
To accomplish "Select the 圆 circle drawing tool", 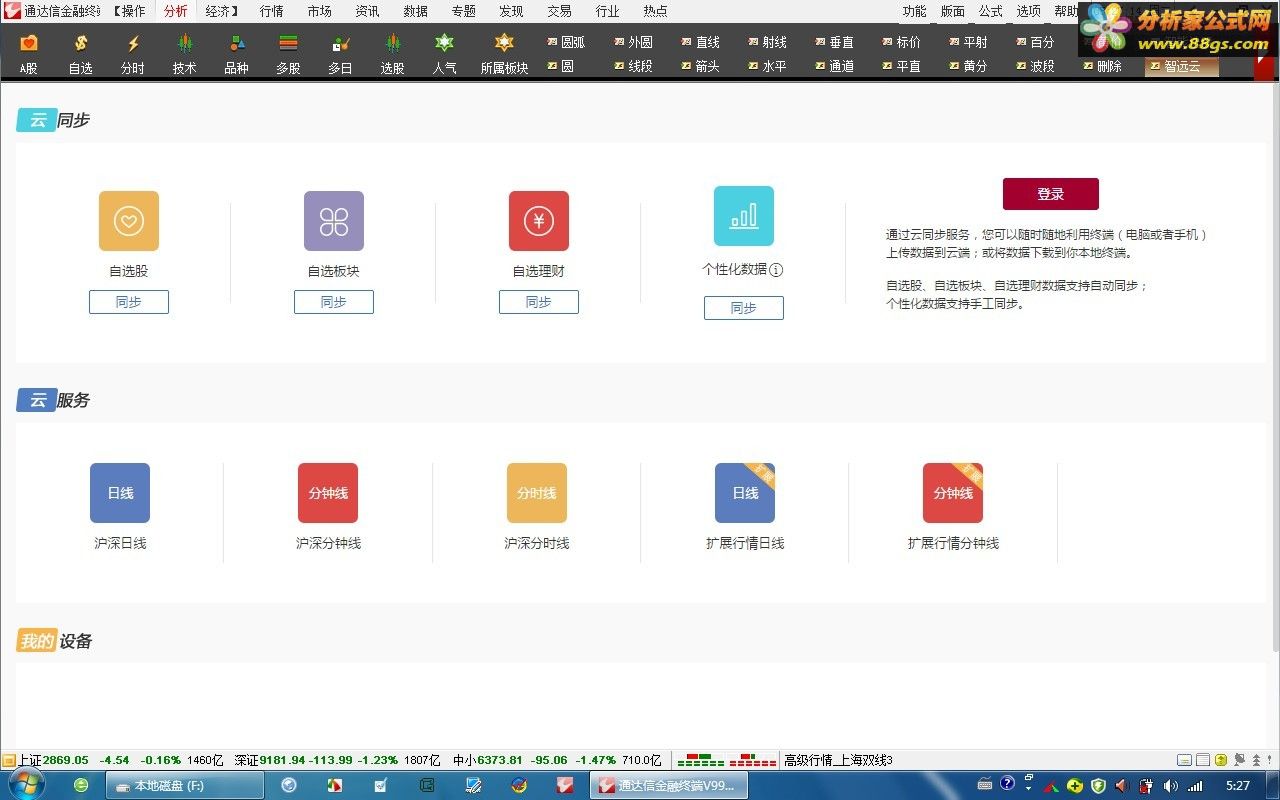I will (x=560, y=66).
